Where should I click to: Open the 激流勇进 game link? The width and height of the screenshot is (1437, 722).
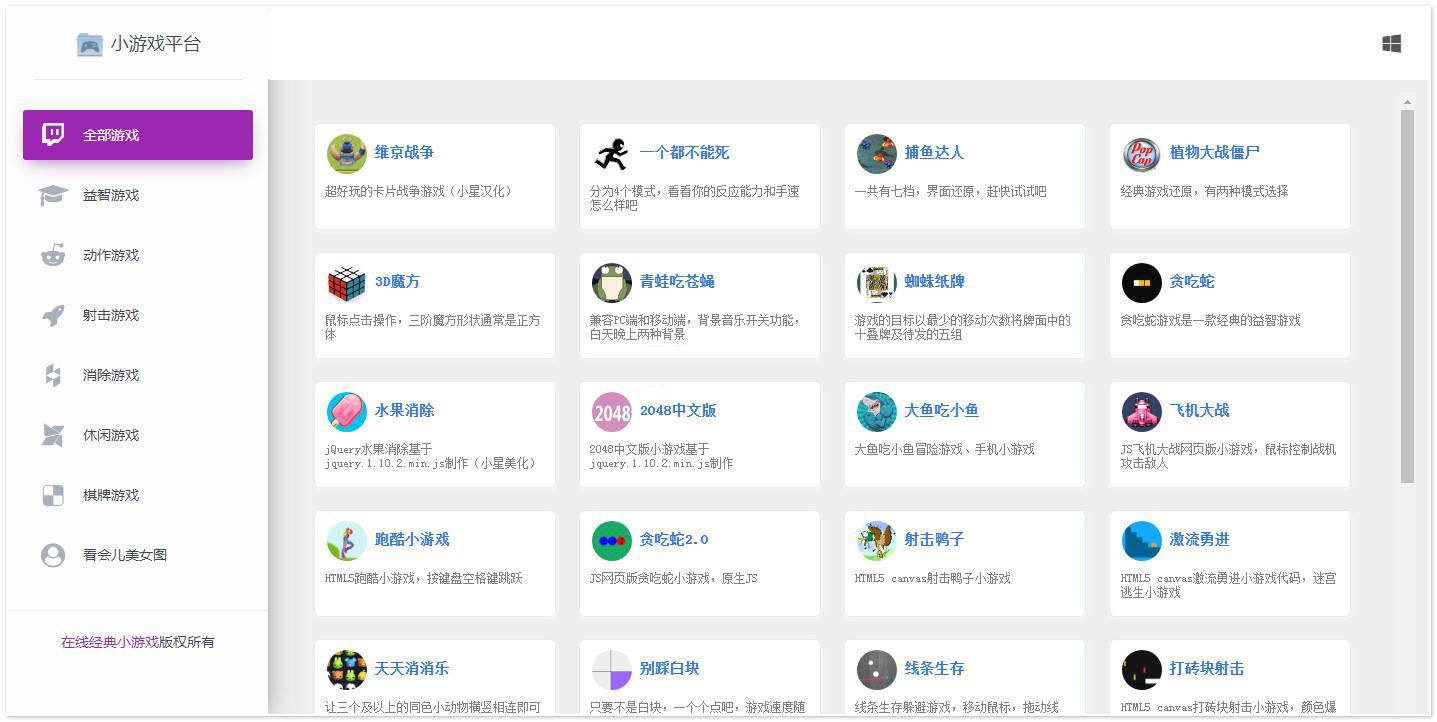[x=1199, y=539]
